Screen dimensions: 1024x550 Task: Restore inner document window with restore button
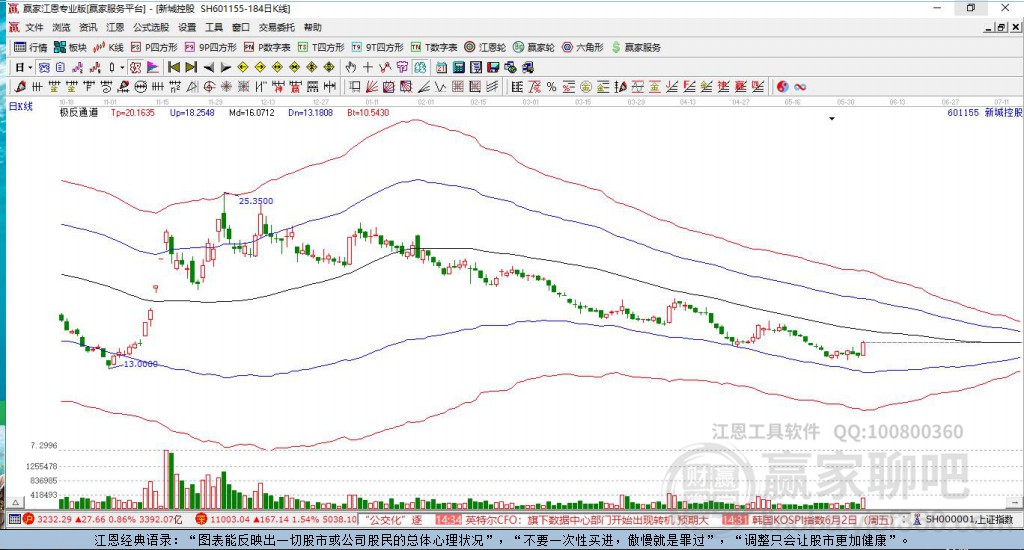coord(1002,27)
